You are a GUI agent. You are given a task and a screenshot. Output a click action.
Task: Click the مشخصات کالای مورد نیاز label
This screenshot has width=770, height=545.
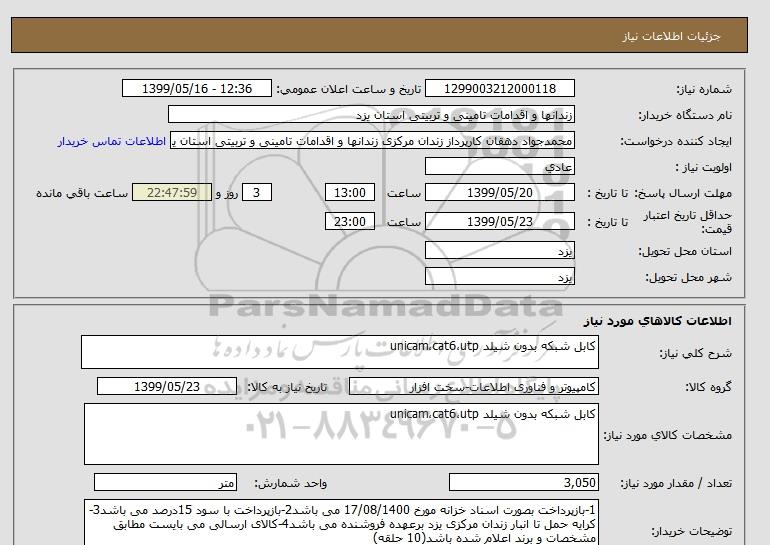click(x=667, y=435)
